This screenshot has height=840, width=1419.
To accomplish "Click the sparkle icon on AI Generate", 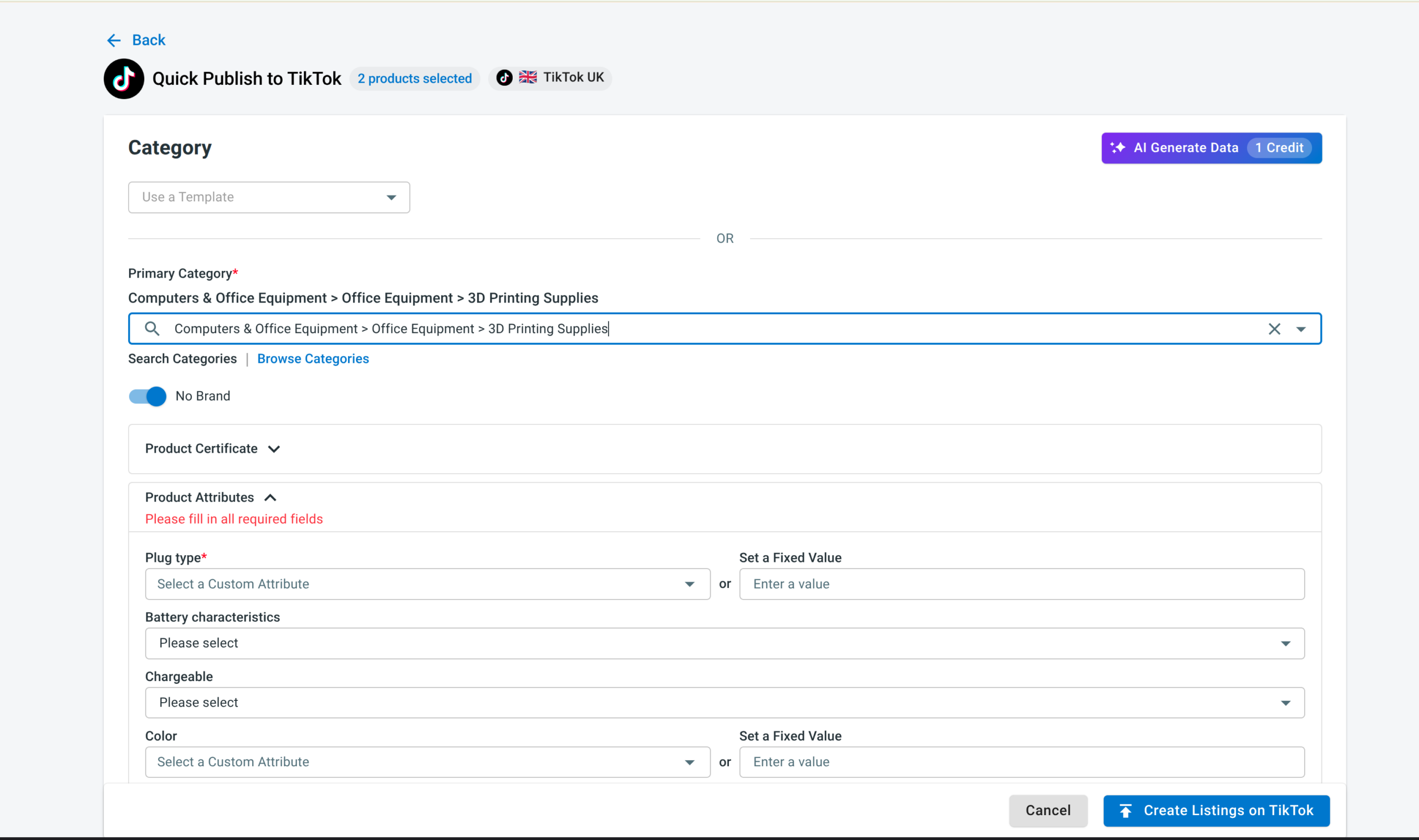I will (x=1117, y=148).
